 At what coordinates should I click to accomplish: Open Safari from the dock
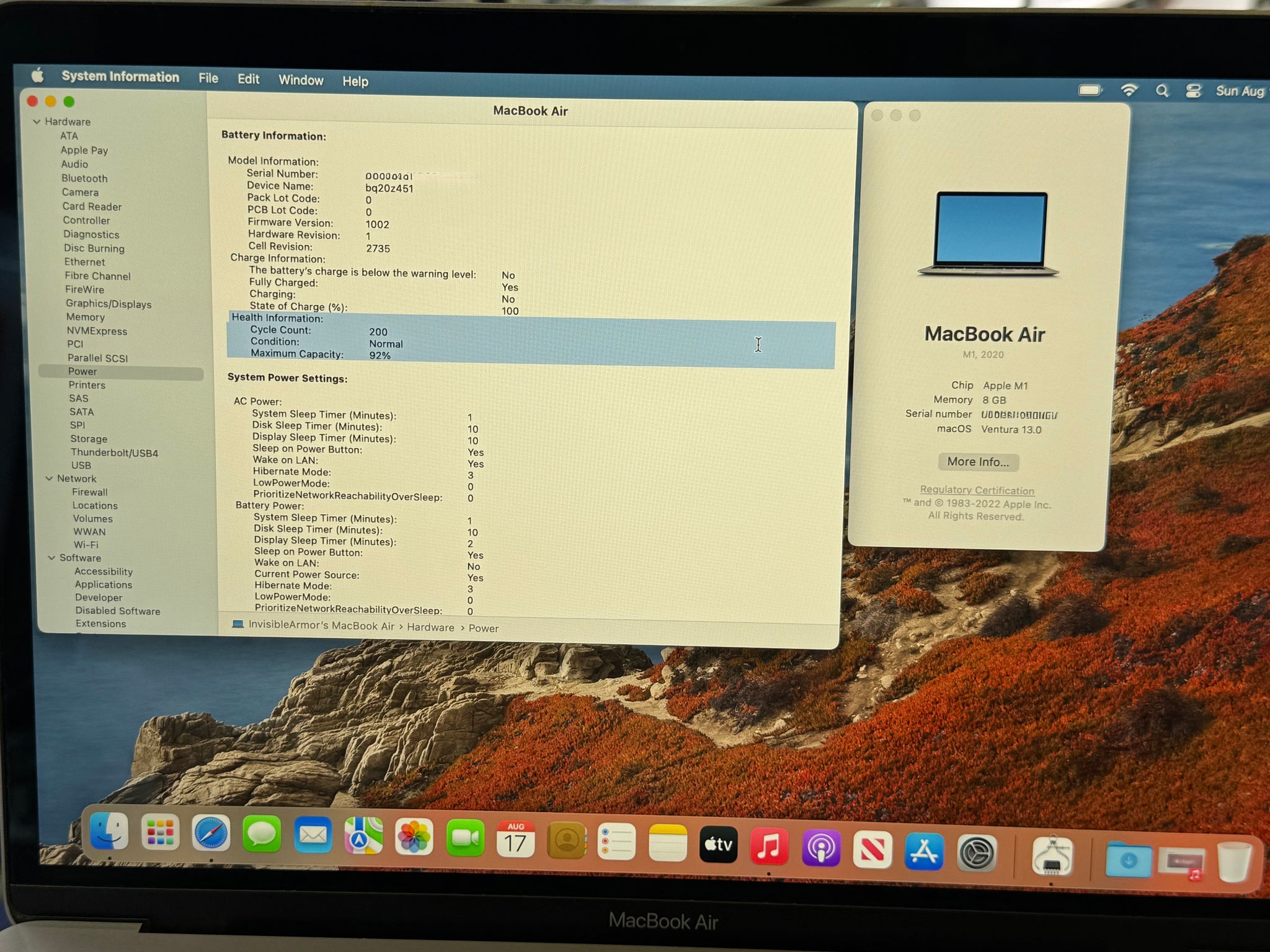click(211, 834)
